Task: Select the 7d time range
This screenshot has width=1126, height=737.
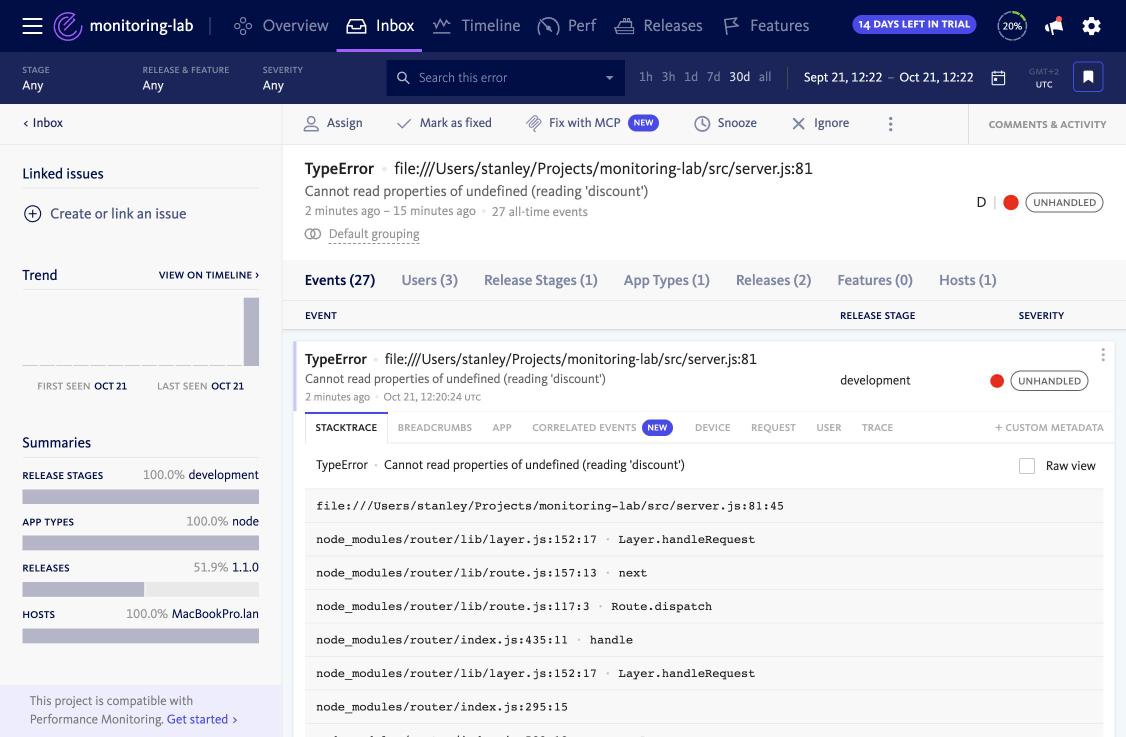Action: 713,77
